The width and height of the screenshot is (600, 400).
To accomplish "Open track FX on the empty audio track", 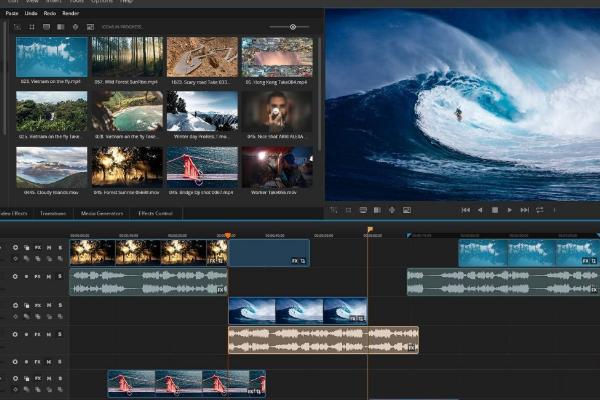I will (38, 362).
